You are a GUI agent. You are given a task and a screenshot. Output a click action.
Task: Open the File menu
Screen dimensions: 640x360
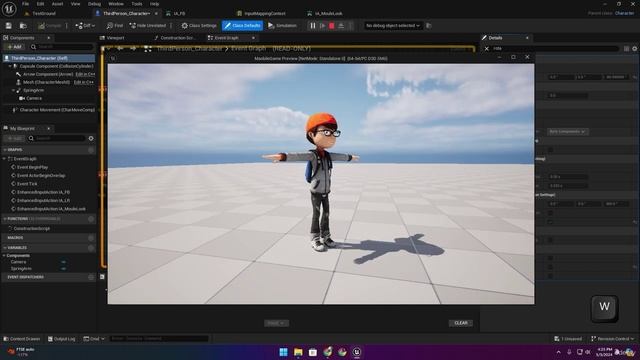tap(25, 4)
